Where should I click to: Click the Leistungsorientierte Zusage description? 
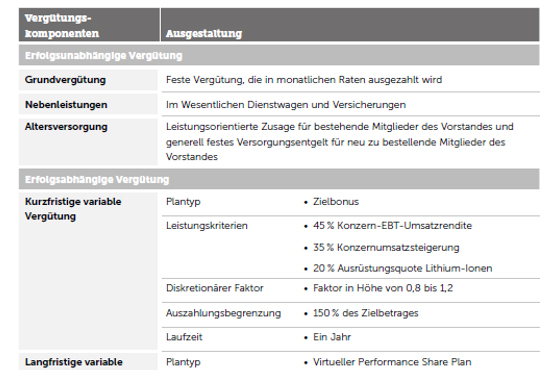339,142
